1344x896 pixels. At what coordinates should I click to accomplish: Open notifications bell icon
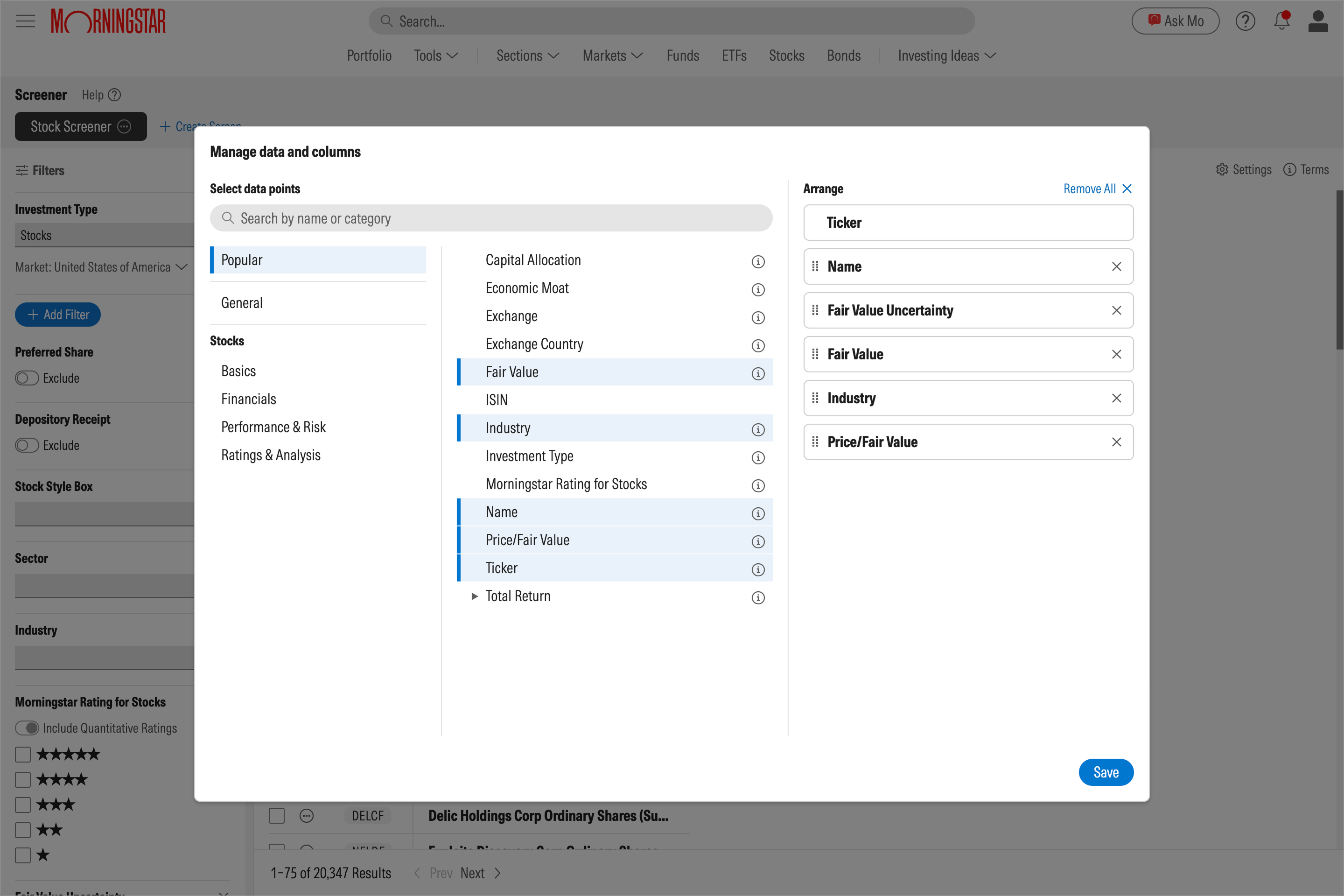1282,21
